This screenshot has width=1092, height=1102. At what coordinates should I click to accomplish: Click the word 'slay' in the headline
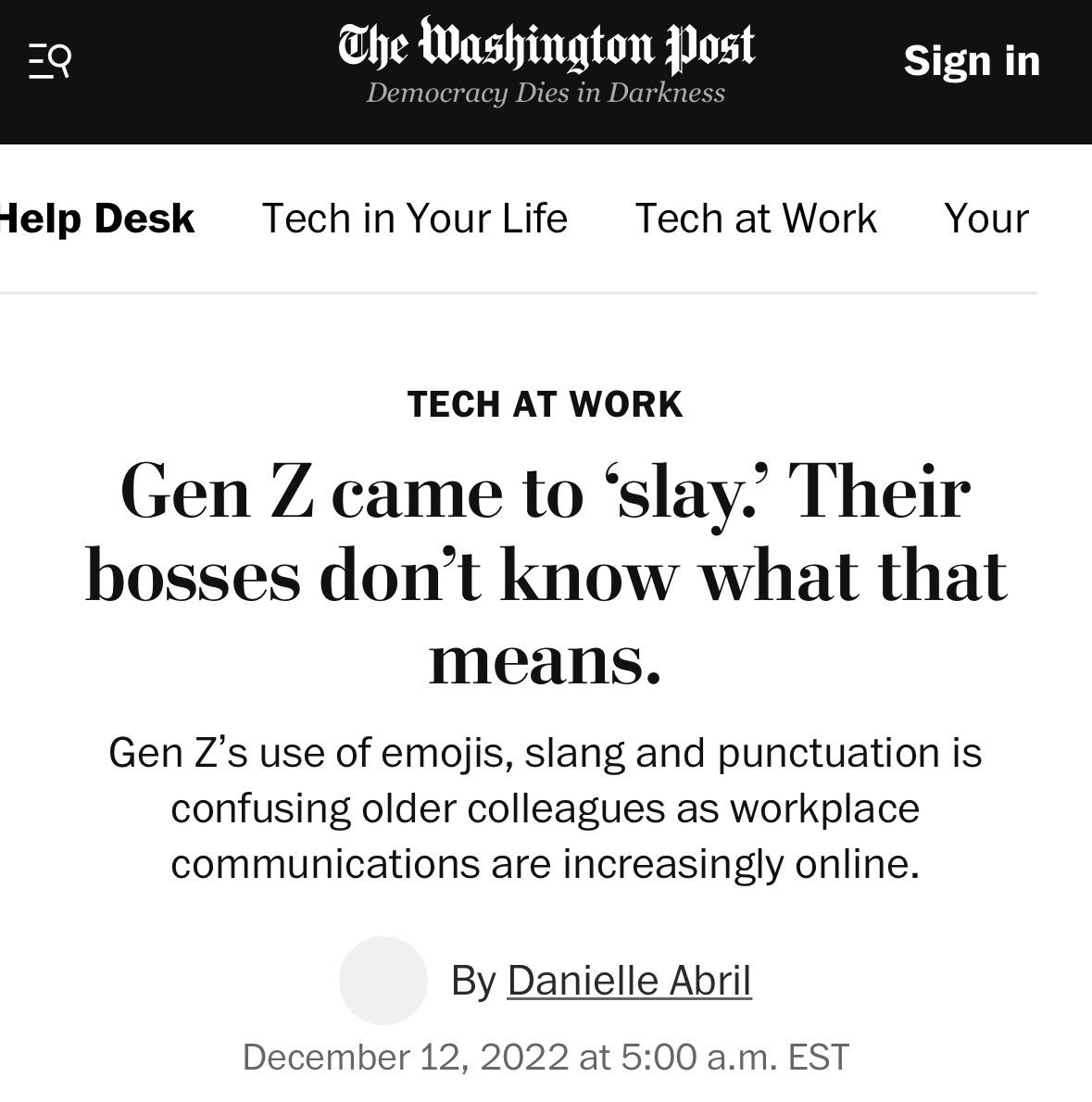(671, 492)
